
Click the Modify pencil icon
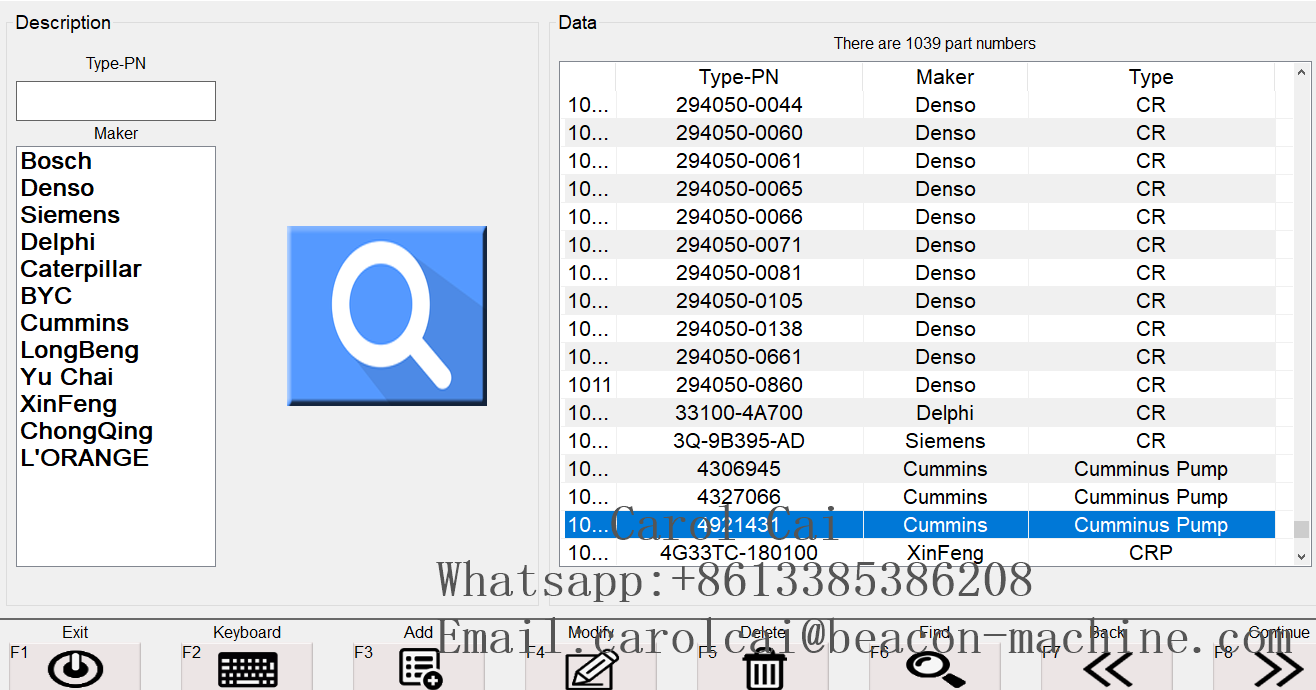pos(592,669)
